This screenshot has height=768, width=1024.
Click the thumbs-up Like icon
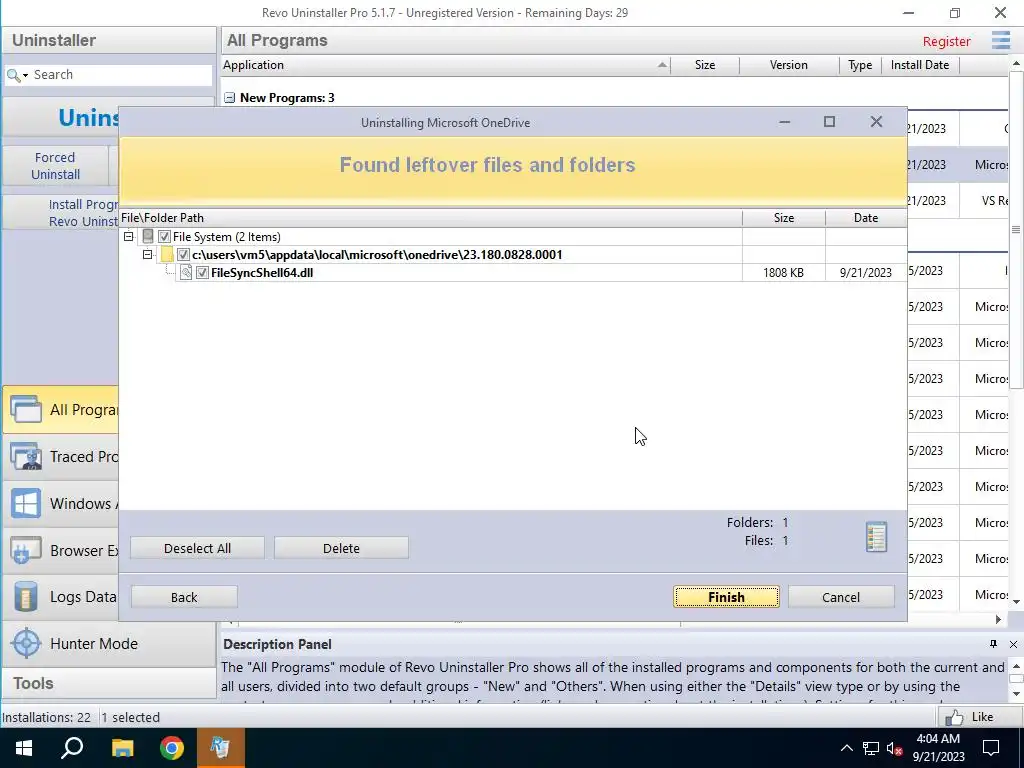click(x=954, y=717)
